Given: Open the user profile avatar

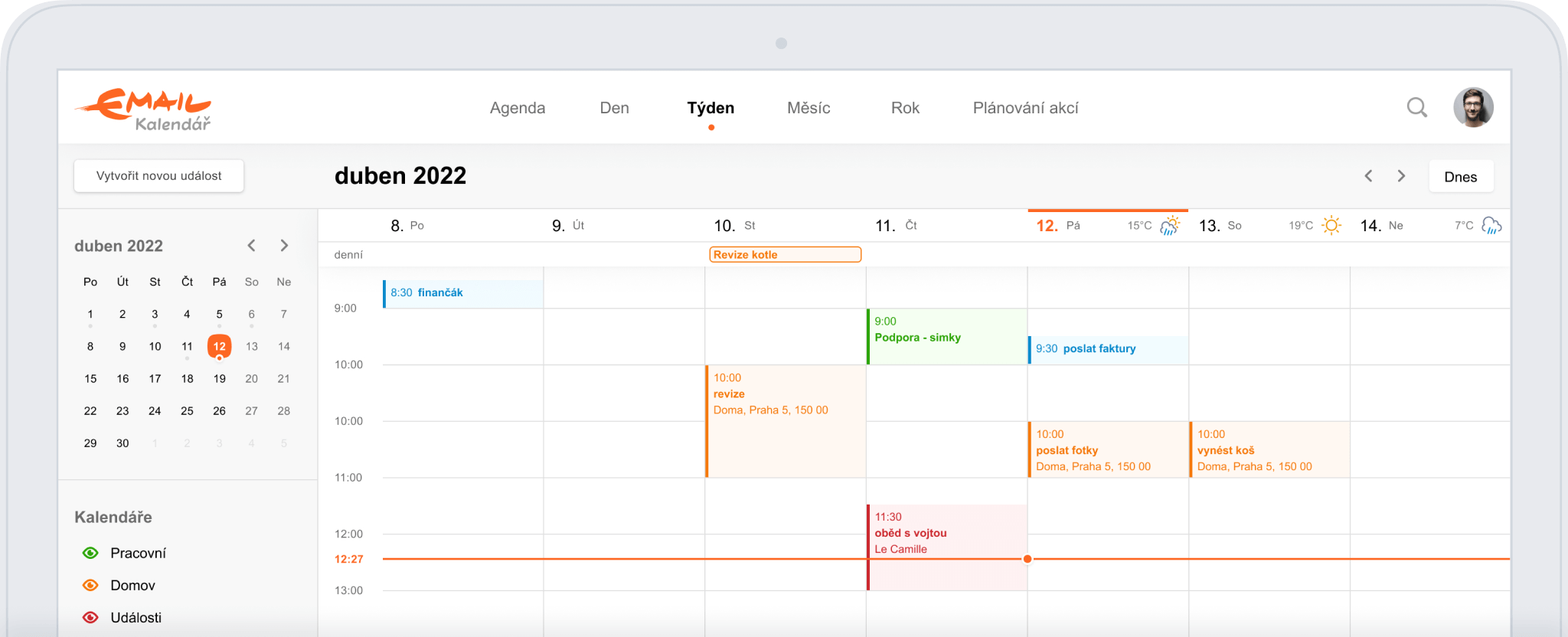Looking at the screenshot, I should click(x=1473, y=107).
